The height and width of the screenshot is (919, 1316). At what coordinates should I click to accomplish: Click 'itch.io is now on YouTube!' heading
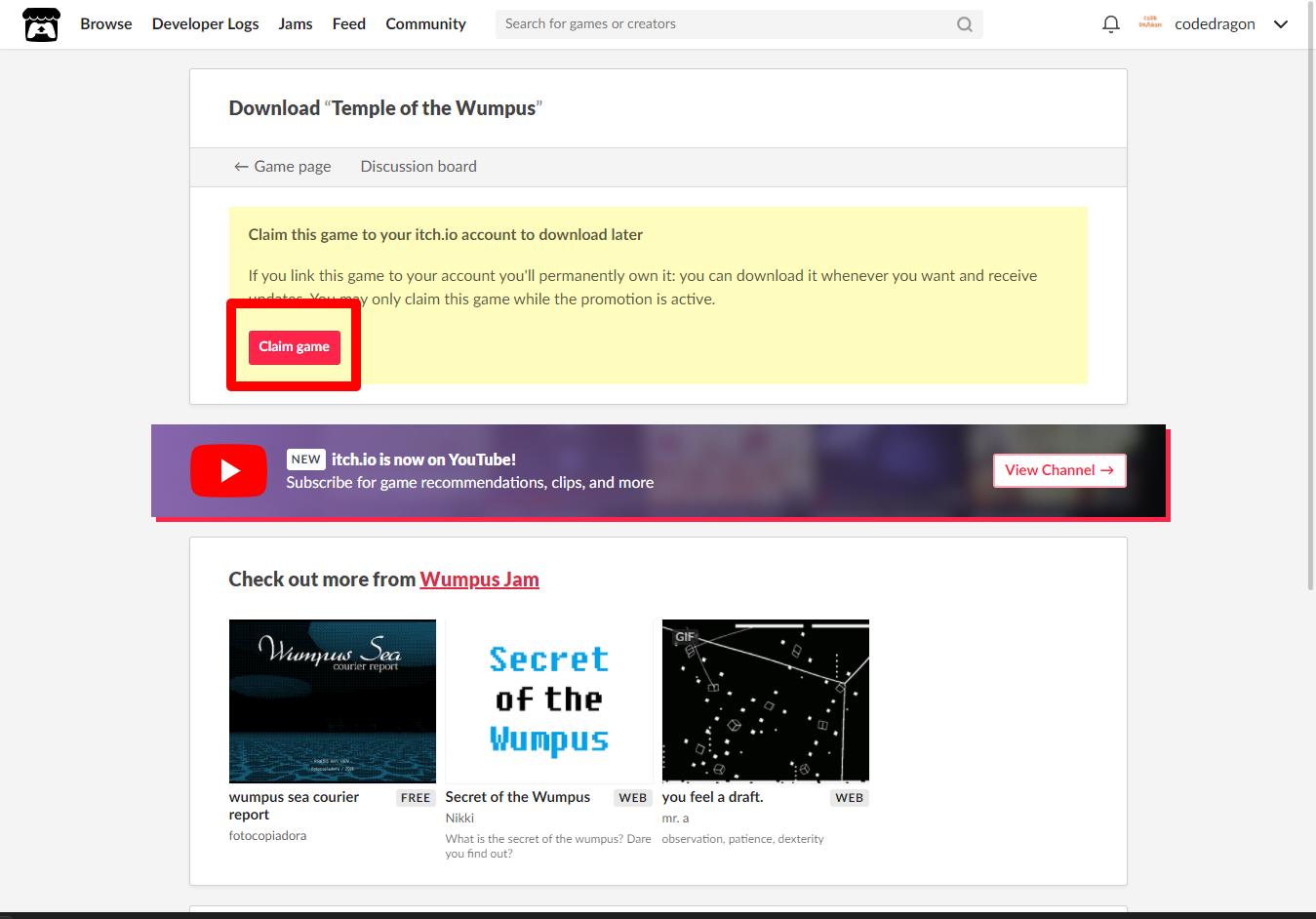pyautogui.click(x=423, y=459)
